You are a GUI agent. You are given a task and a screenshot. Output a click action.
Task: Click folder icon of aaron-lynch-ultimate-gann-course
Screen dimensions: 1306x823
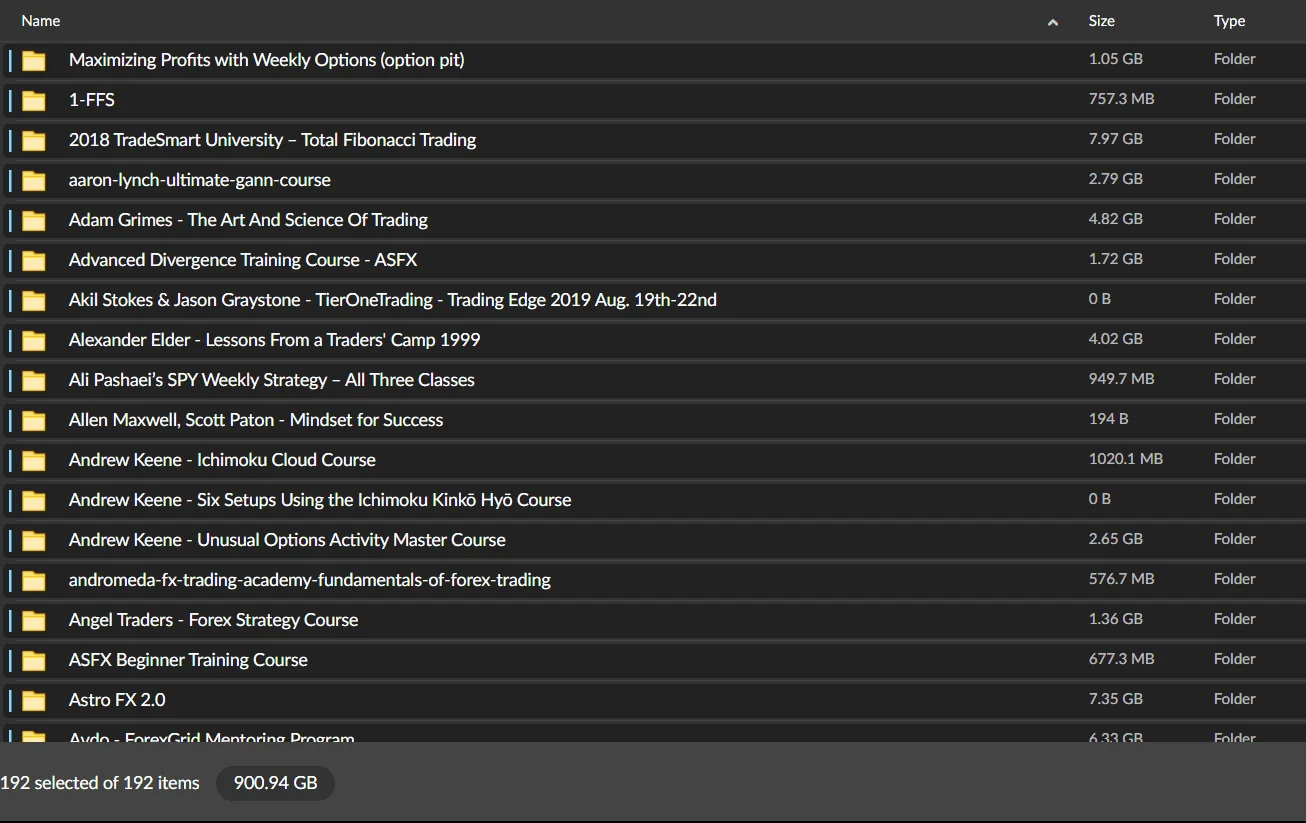click(34, 181)
